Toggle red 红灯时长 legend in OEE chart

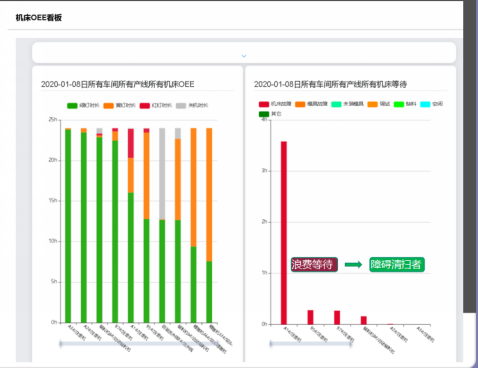[156, 106]
